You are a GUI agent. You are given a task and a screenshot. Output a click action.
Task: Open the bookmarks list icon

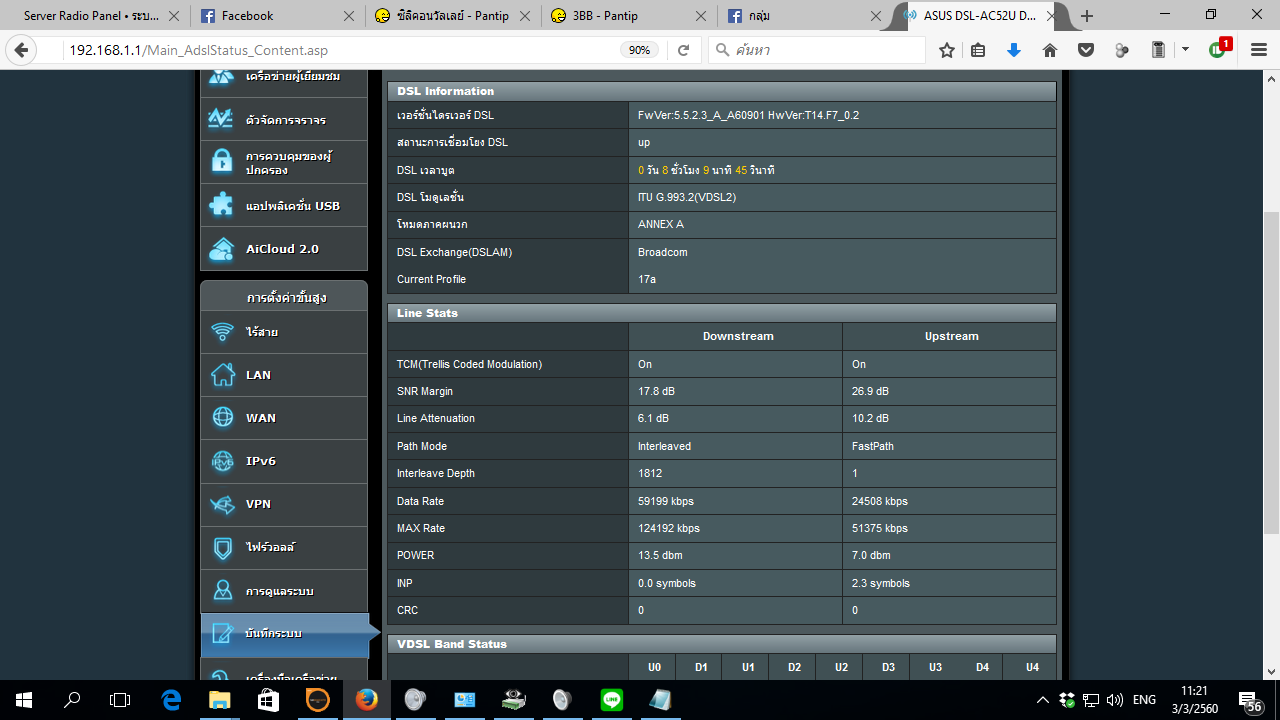click(x=978, y=50)
